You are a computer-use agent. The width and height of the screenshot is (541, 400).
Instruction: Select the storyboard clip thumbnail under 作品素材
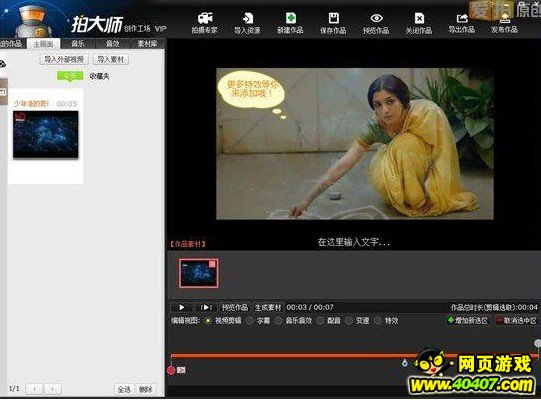[198, 273]
